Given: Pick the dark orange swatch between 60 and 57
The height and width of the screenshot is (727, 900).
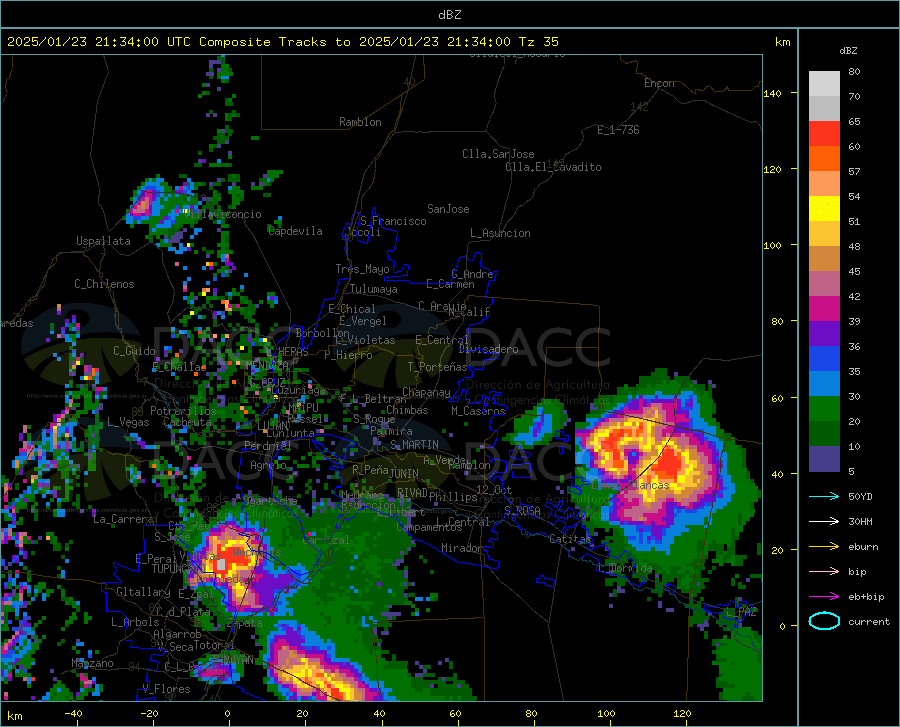Looking at the screenshot, I should click(x=824, y=159).
